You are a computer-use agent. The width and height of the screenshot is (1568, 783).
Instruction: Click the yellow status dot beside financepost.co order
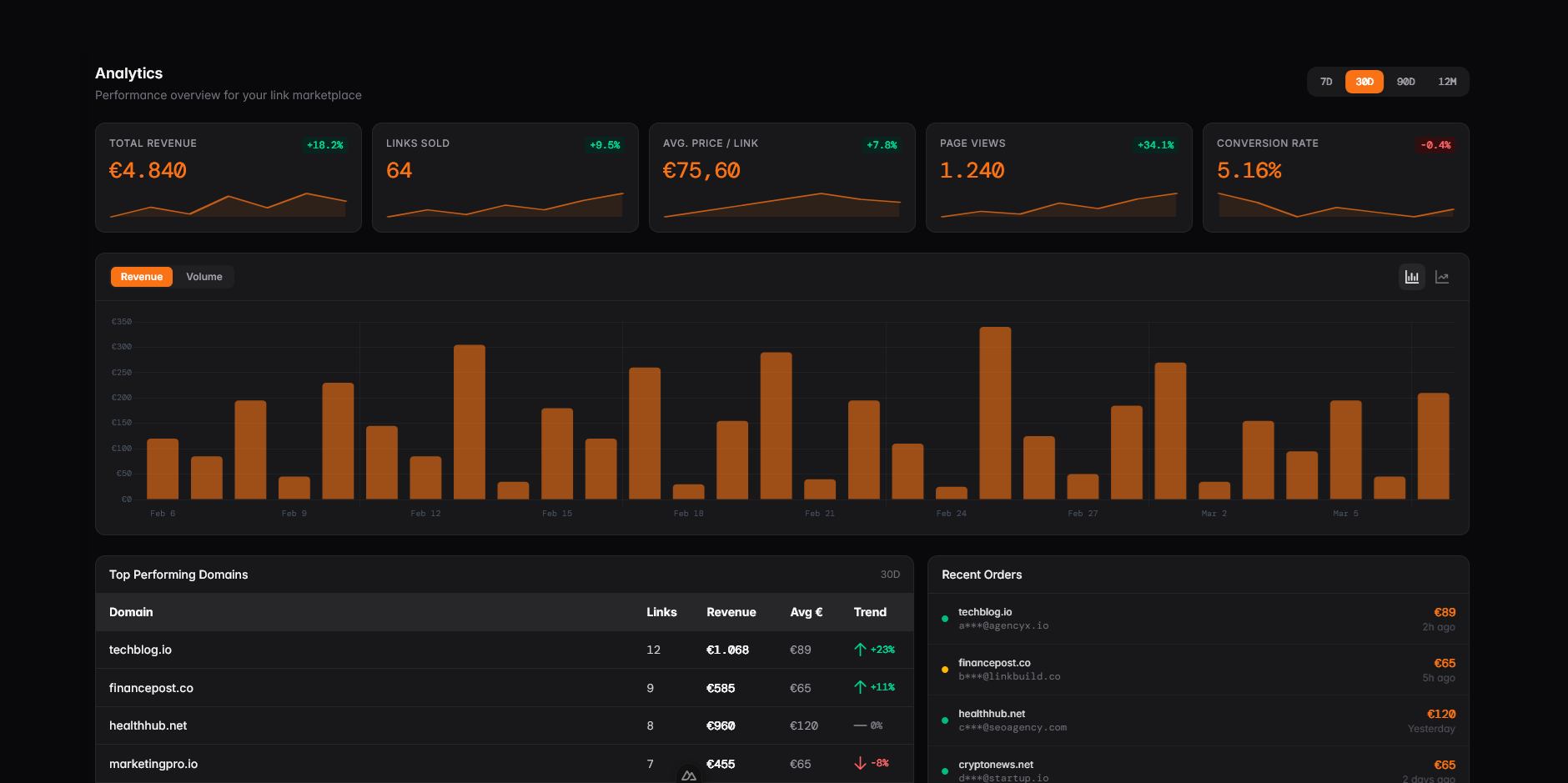[x=945, y=669]
